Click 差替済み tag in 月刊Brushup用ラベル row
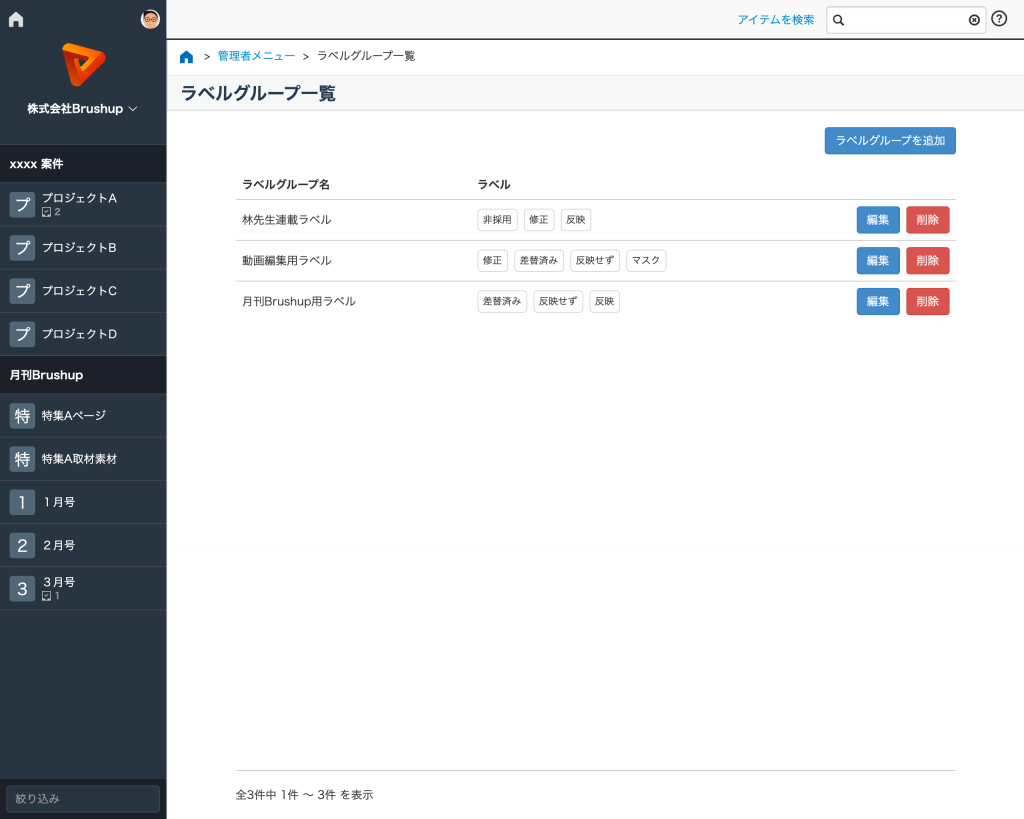Screen dimensions: 1024x819 [502, 302]
